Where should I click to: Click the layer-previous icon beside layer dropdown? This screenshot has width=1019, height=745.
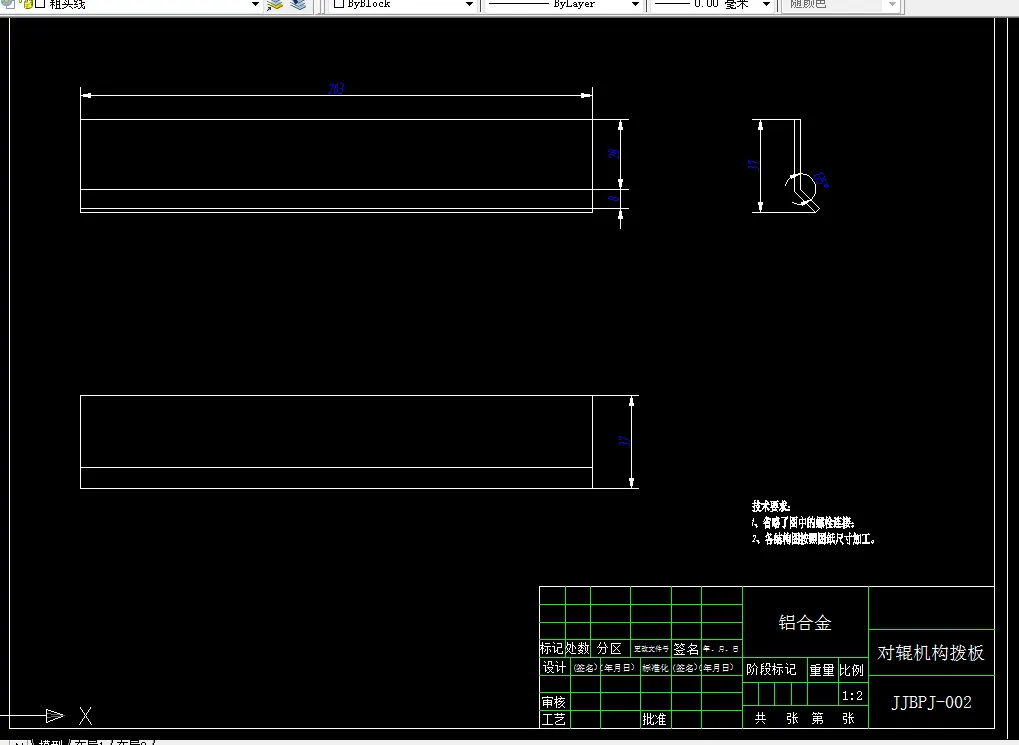(x=275, y=5)
